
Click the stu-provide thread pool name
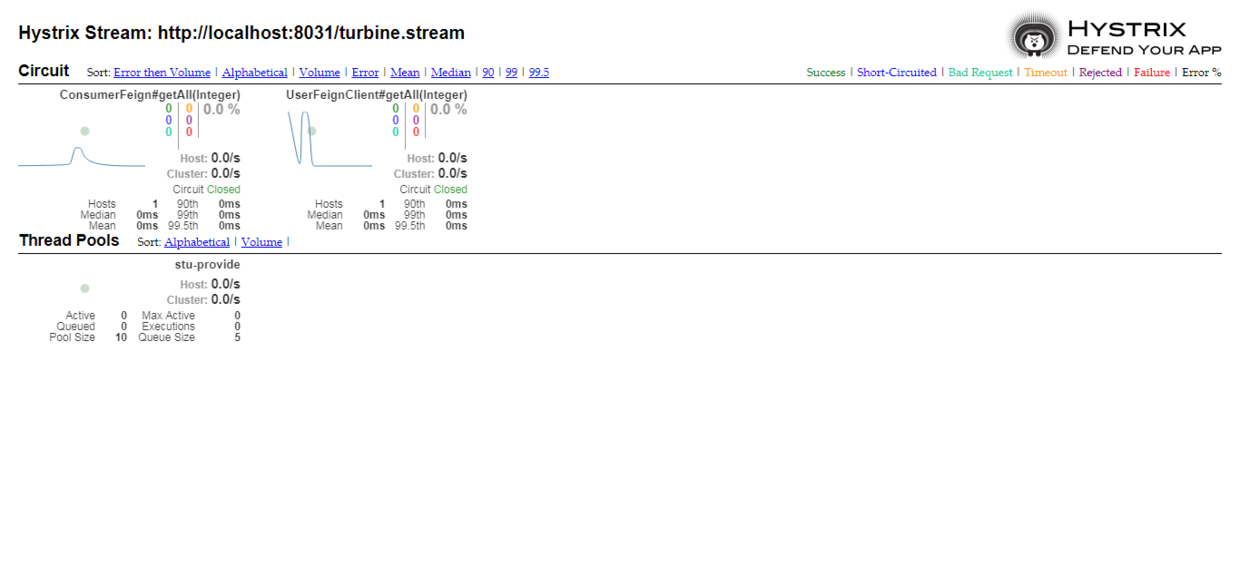208,265
